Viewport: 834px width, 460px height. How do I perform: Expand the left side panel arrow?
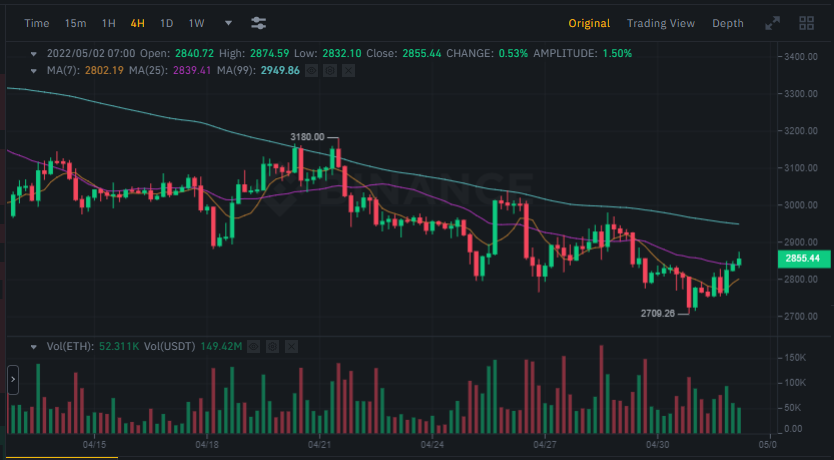(13, 380)
